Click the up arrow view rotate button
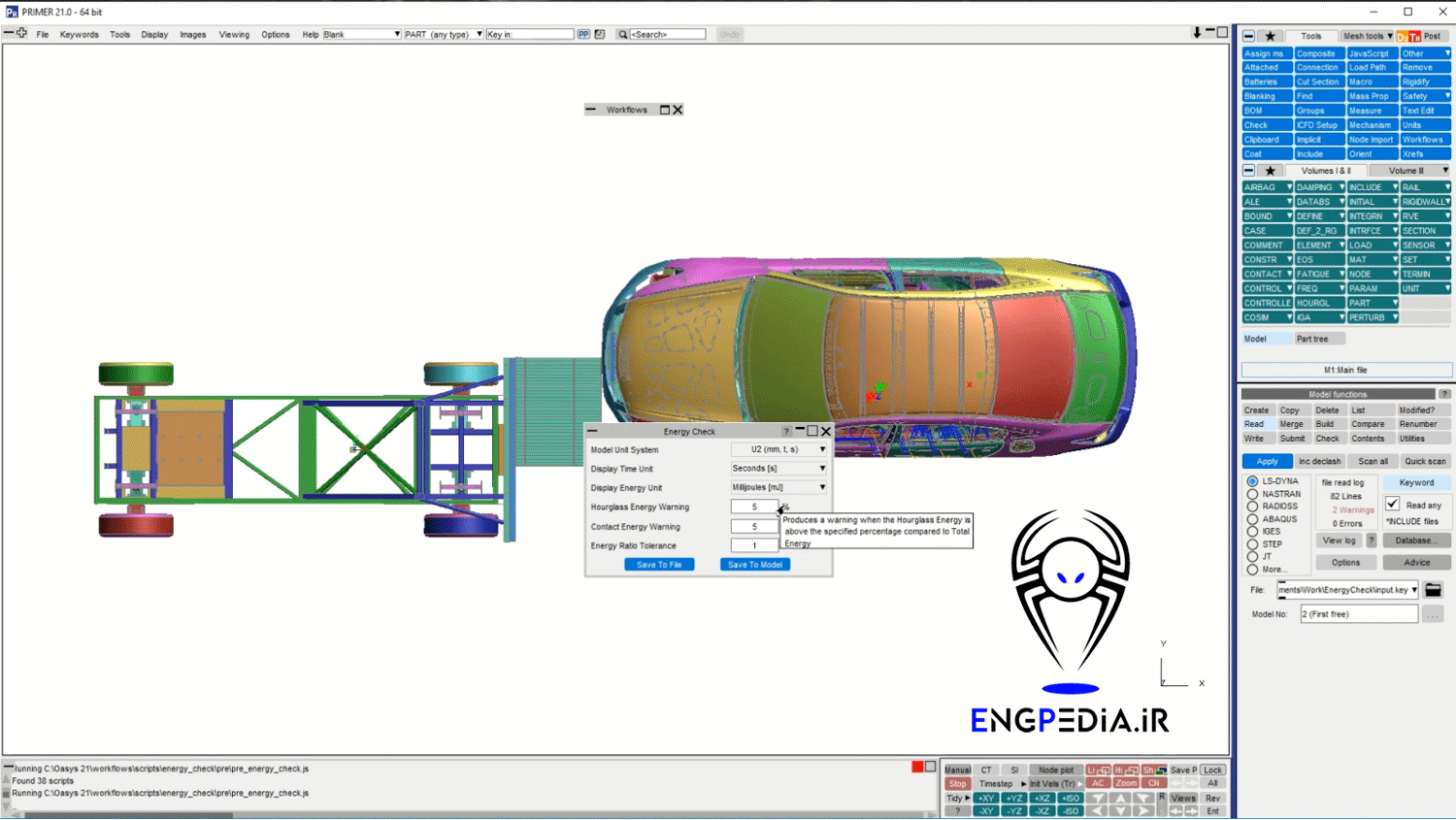1456x820 pixels. pos(1120,799)
